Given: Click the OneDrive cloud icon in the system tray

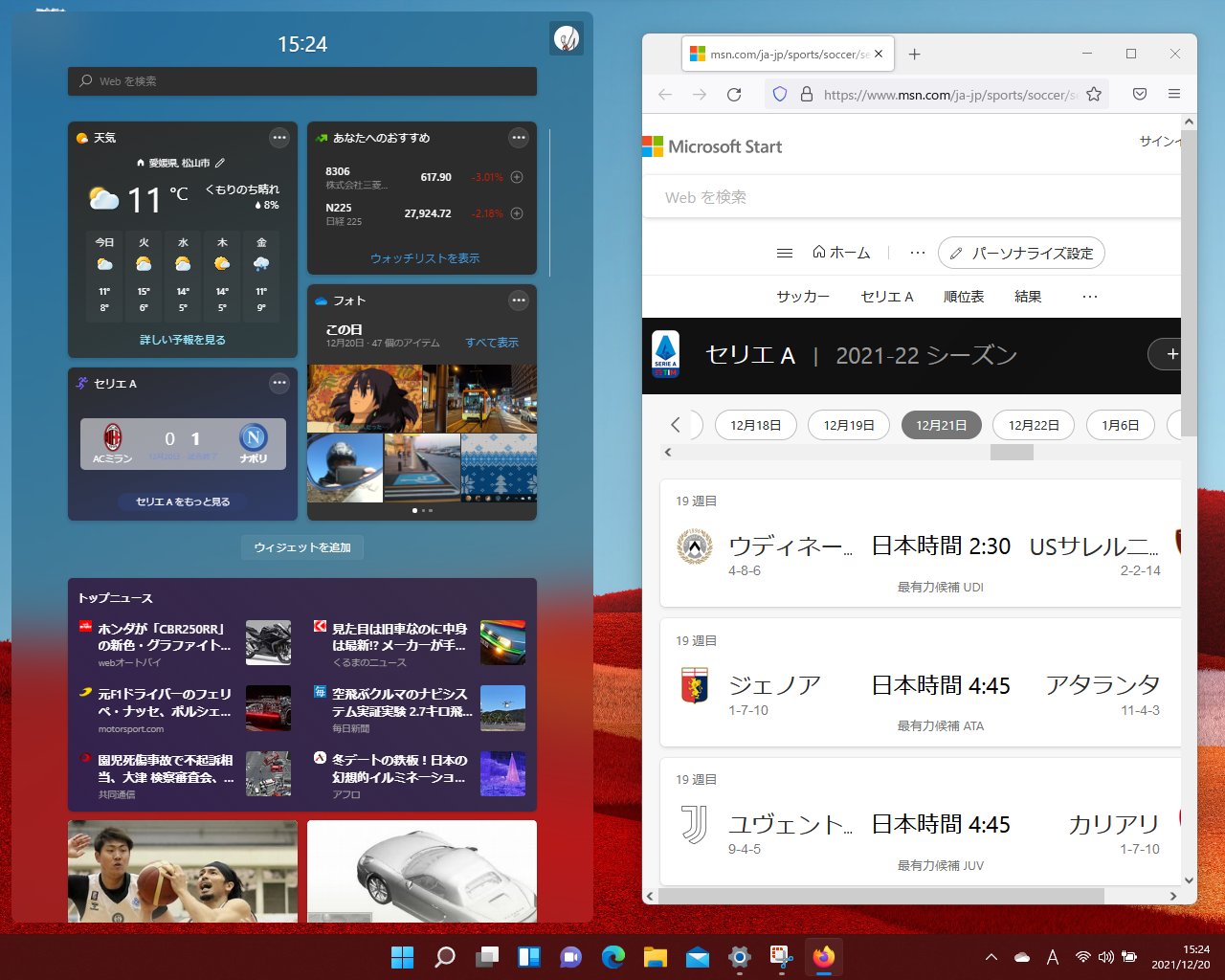Looking at the screenshot, I should tap(1021, 956).
